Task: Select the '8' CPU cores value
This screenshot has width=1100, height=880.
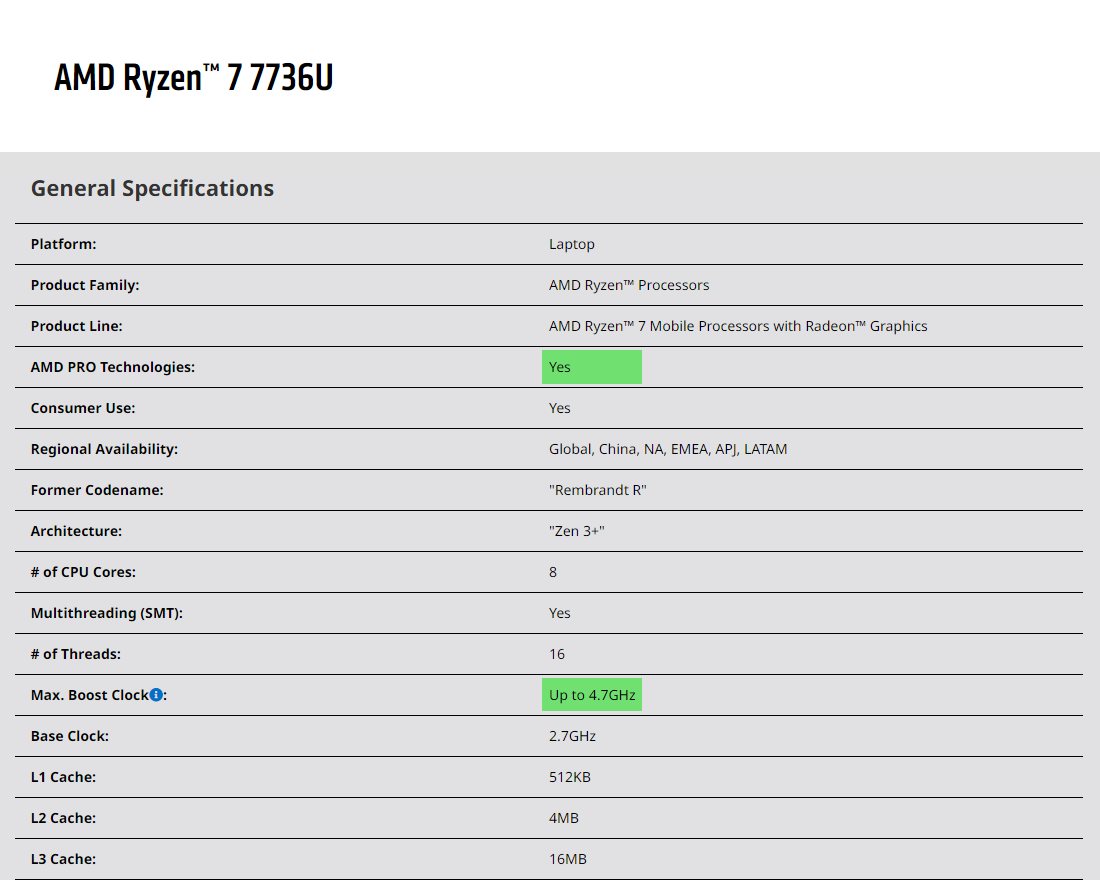Action: [553, 573]
